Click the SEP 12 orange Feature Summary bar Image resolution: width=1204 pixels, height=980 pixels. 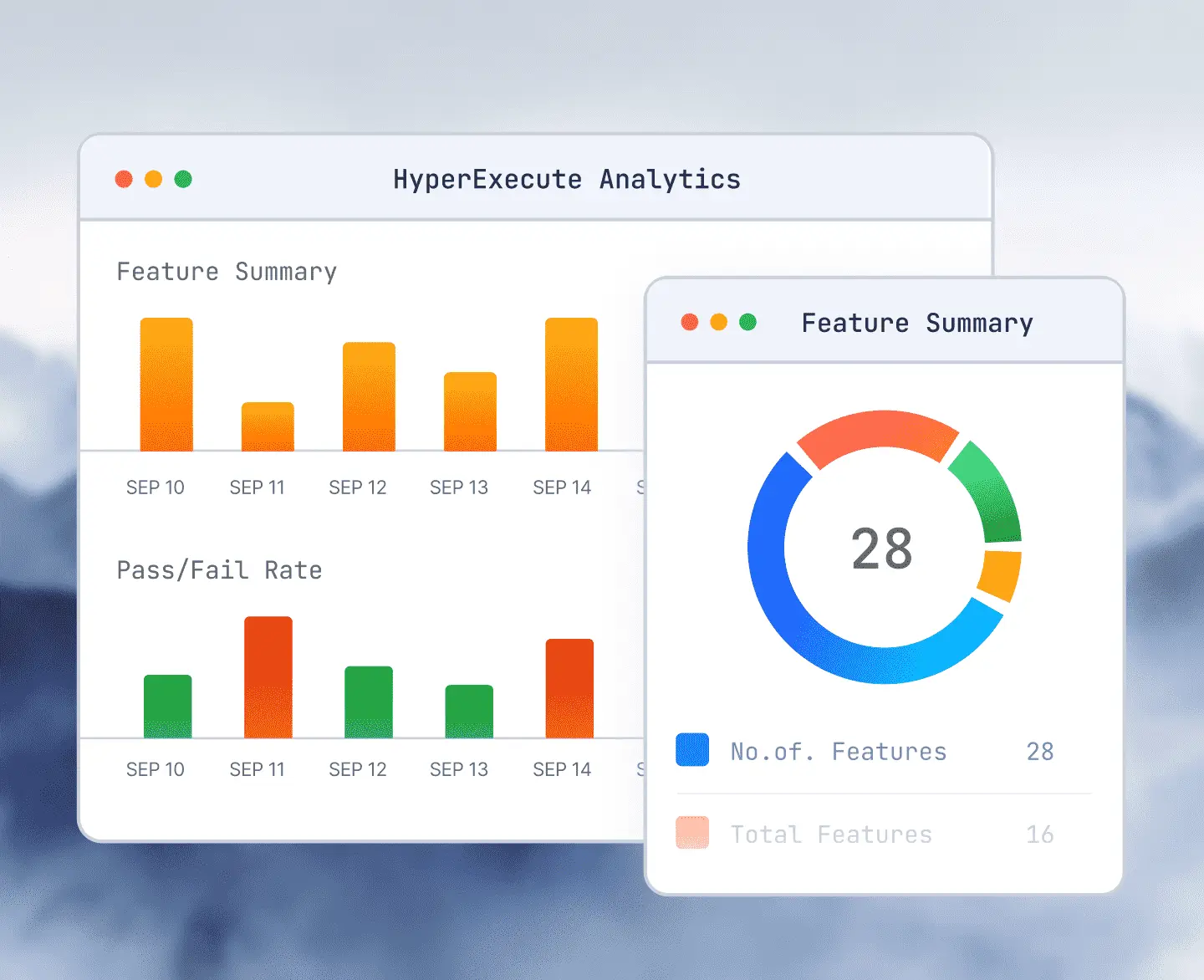pyautogui.click(x=369, y=396)
